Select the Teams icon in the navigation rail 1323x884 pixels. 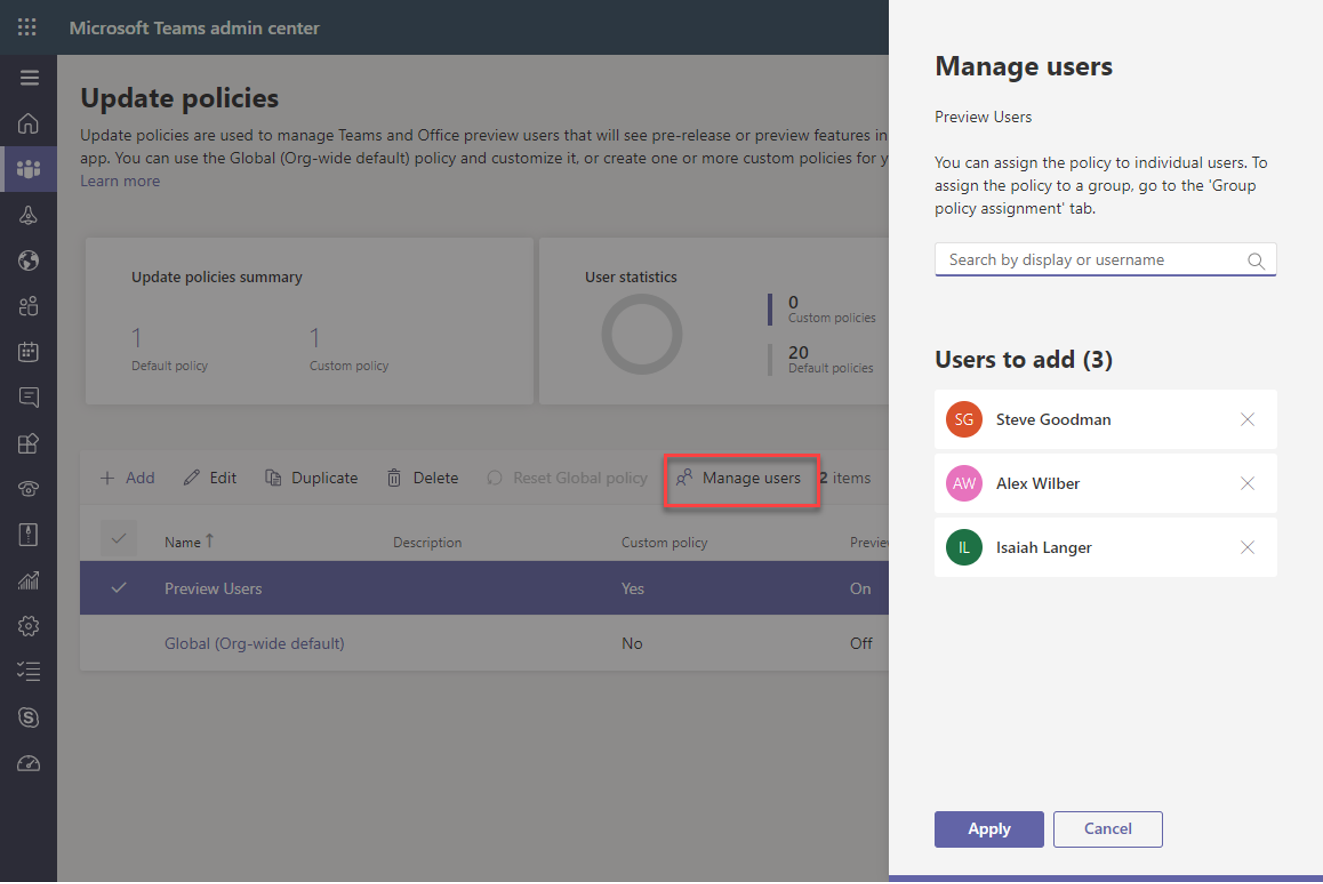[29, 170]
